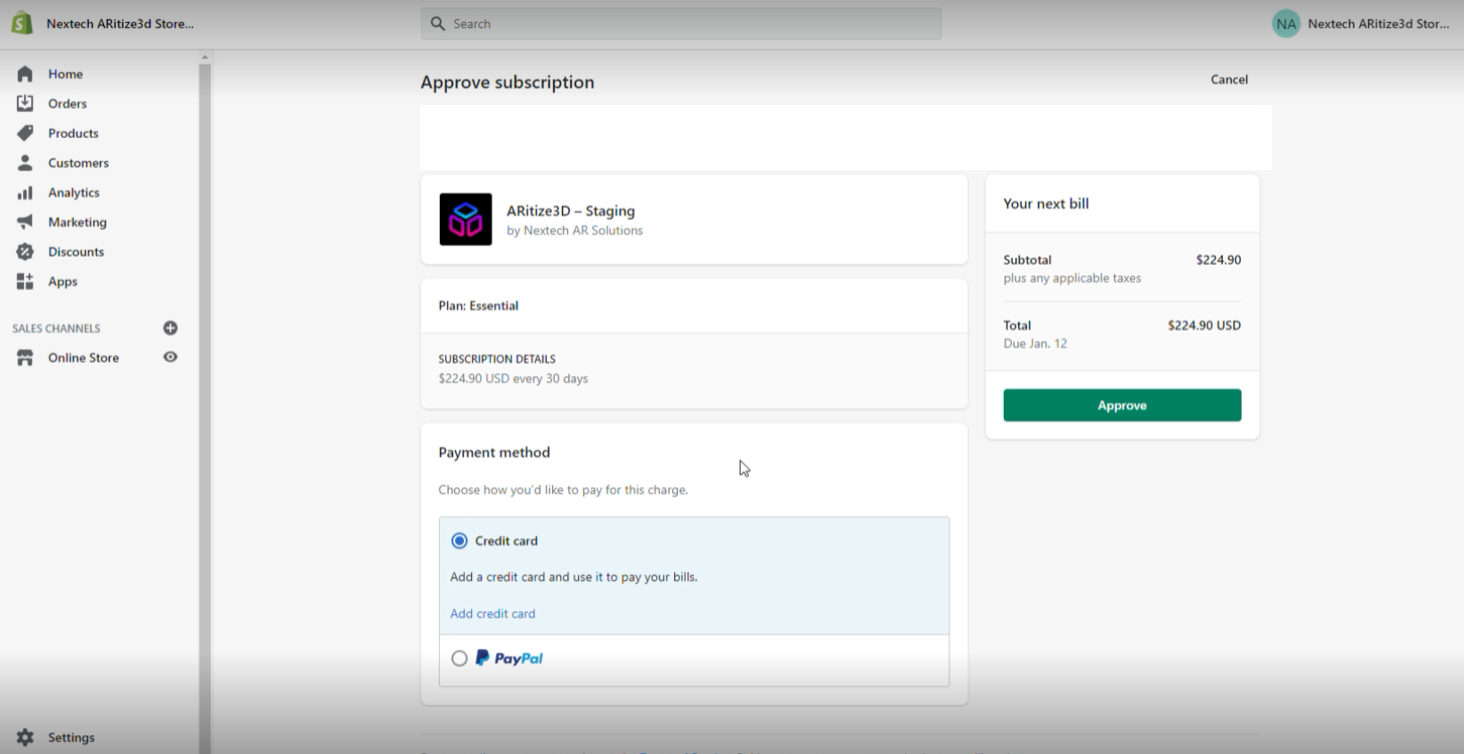
Task: Click the store name in top left
Action: pos(120,24)
